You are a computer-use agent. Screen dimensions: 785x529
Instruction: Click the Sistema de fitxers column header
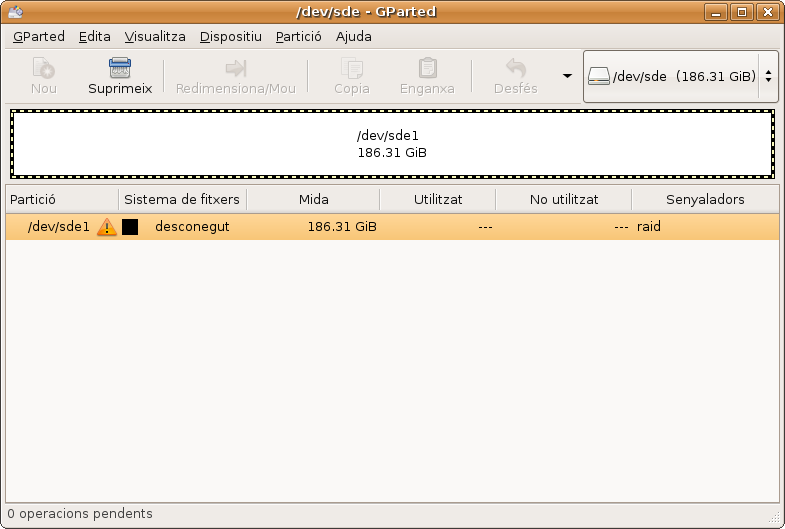182,199
